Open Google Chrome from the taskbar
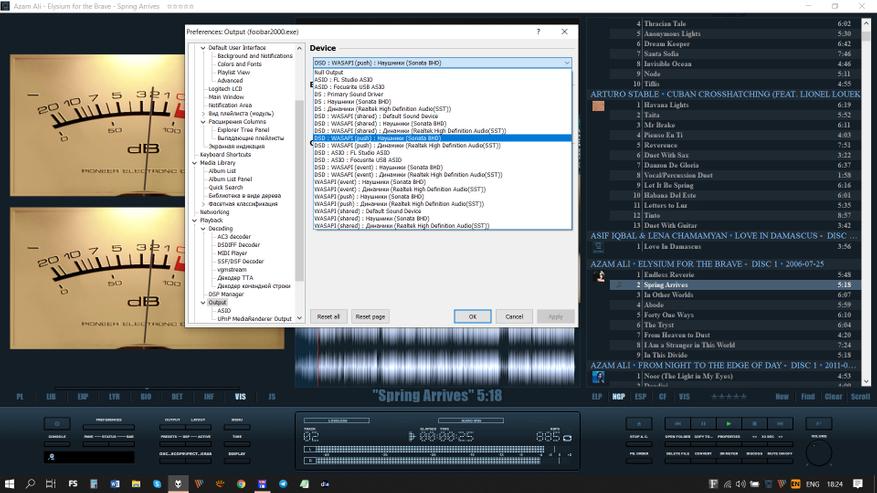Viewport: 877px width, 493px height. [241, 483]
